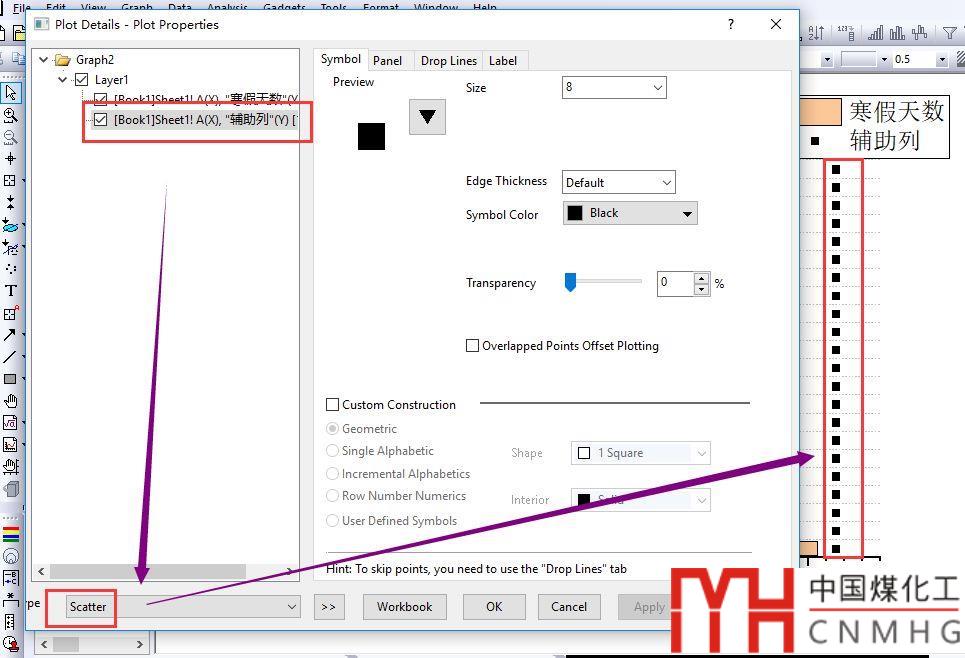Image resolution: width=965 pixels, height=658 pixels.
Task: Select the Line drawing tool
Action: click(x=10, y=356)
